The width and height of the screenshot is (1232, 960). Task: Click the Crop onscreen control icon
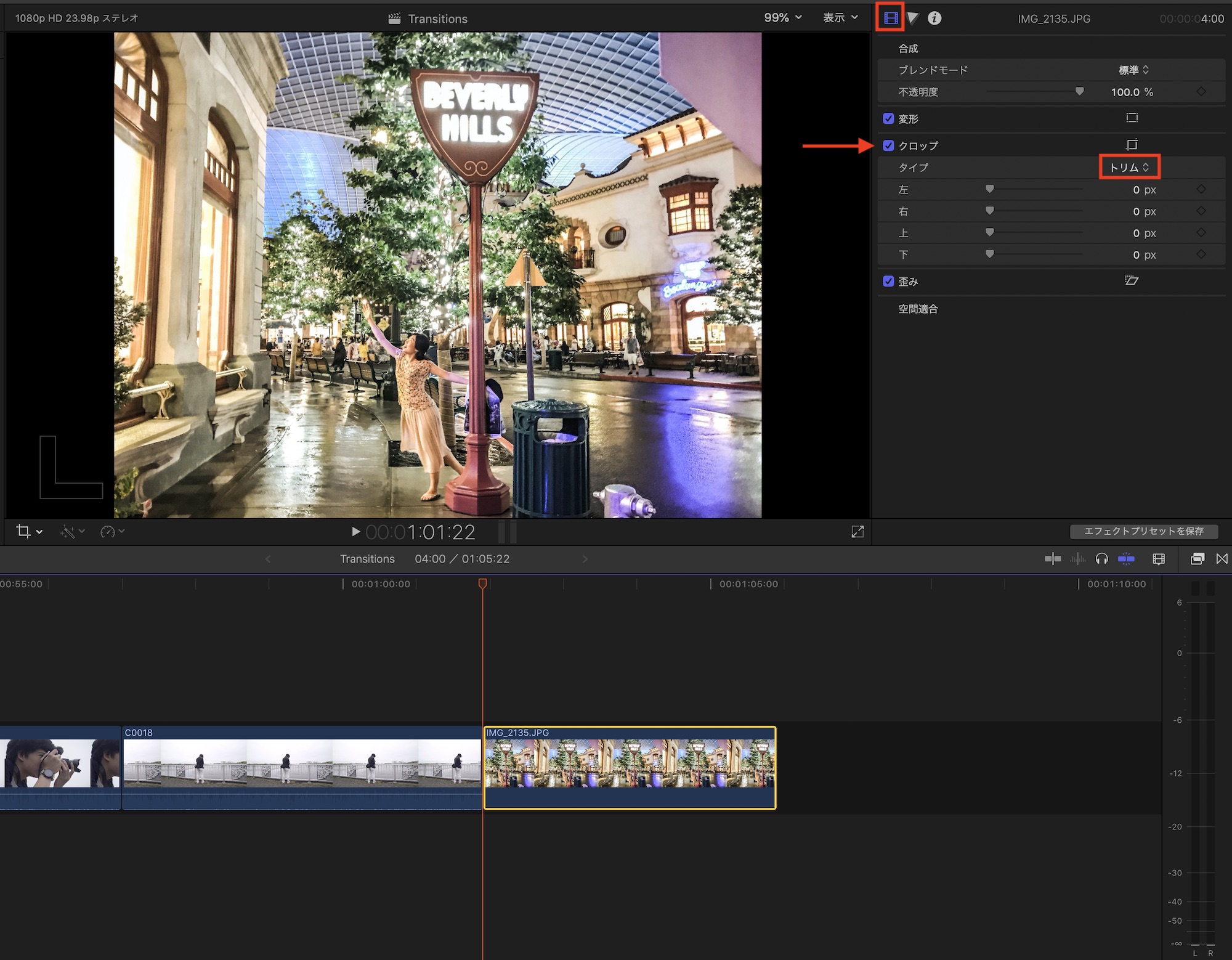tap(1132, 145)
